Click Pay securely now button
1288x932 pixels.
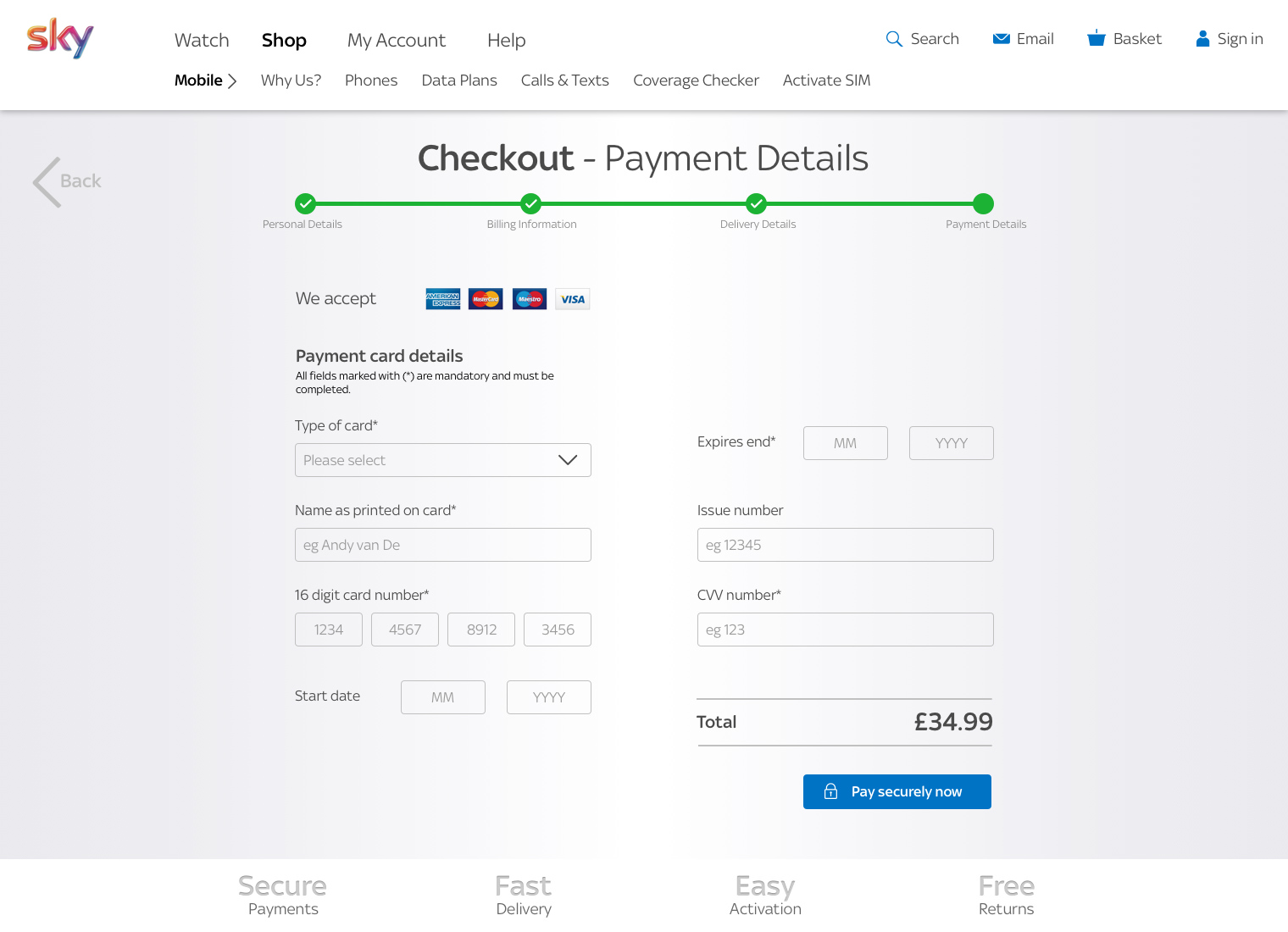[x=897, y=791]
